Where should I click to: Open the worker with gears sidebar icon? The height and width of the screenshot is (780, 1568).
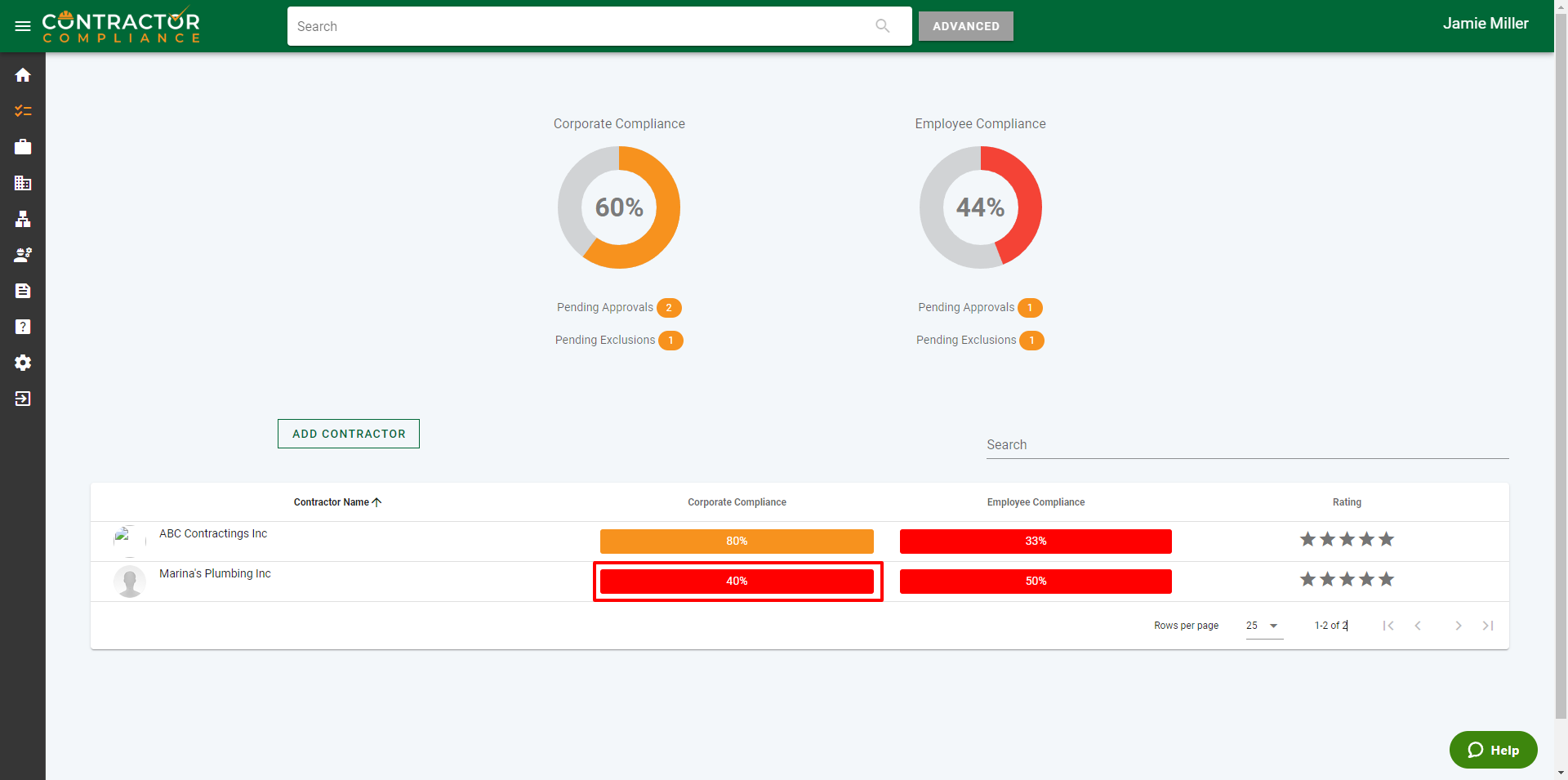pos(23,255)
